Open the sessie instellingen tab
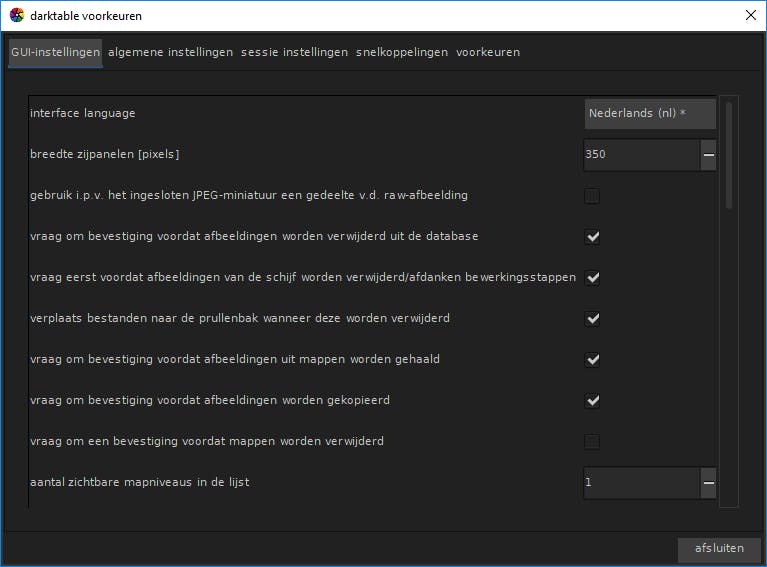The width and height of the screenshot is (767, 567). 294,52
